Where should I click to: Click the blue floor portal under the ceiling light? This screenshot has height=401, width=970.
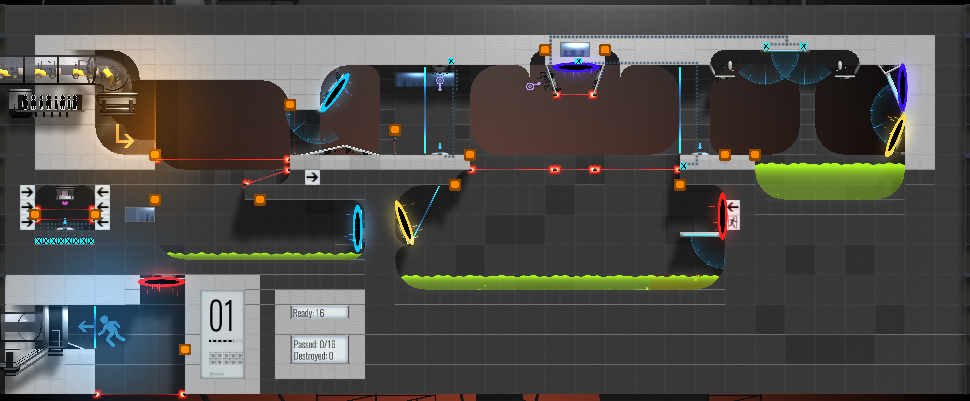pos(575,67)
